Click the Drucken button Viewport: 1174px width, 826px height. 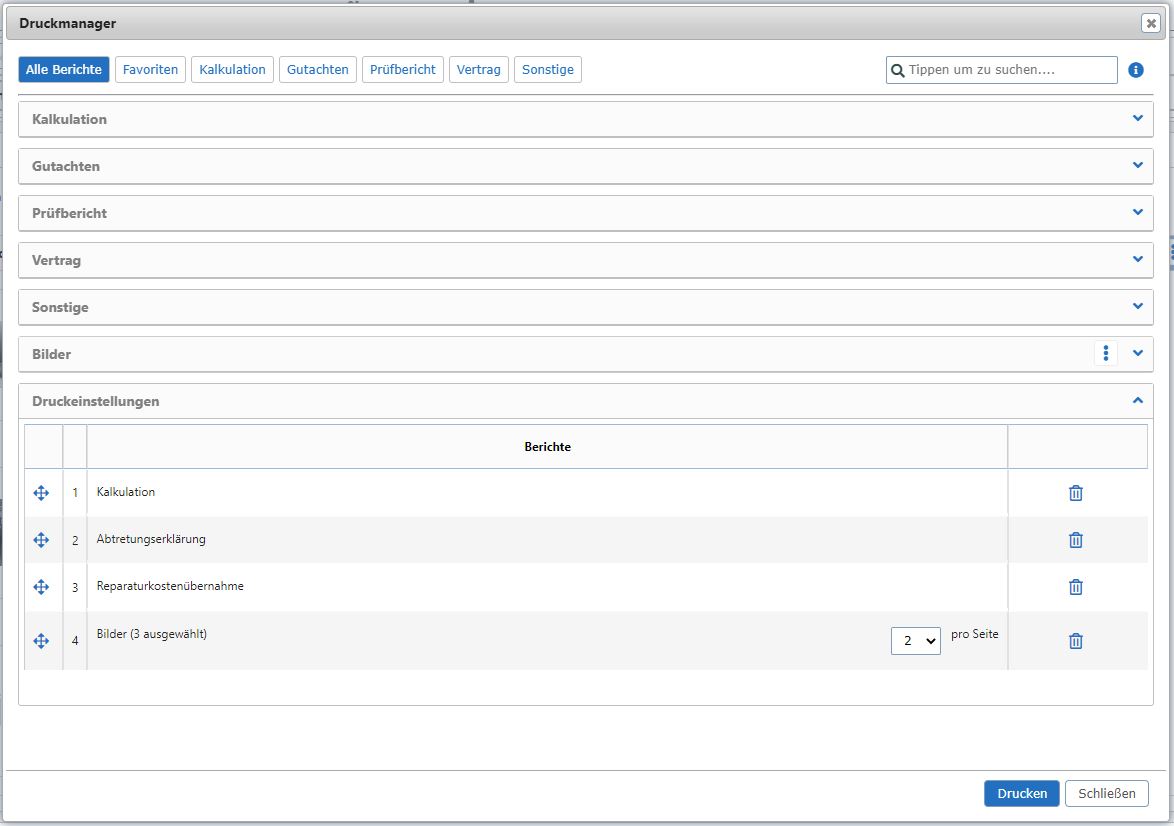coord(1021,793)
